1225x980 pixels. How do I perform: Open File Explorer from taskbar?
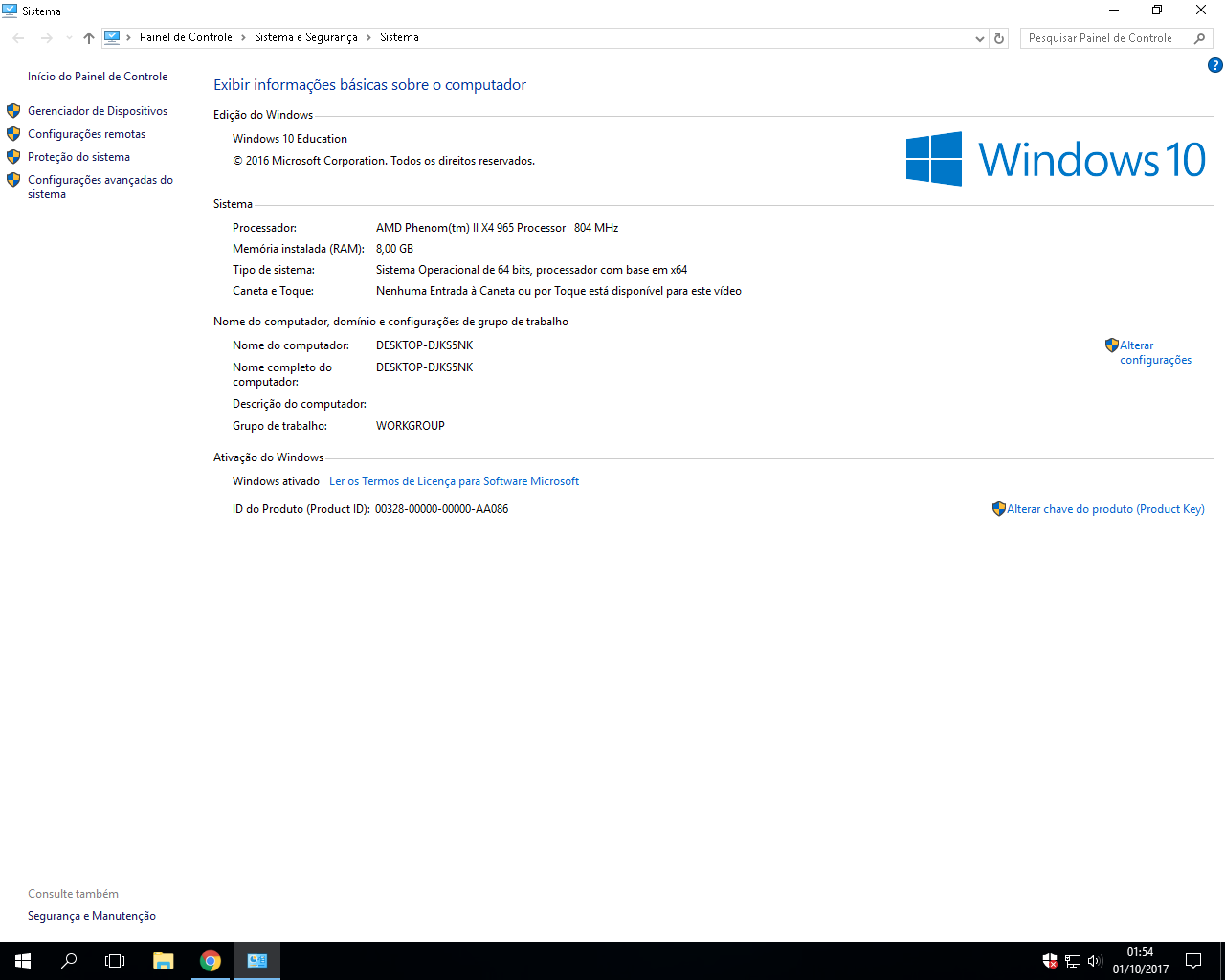164,961
